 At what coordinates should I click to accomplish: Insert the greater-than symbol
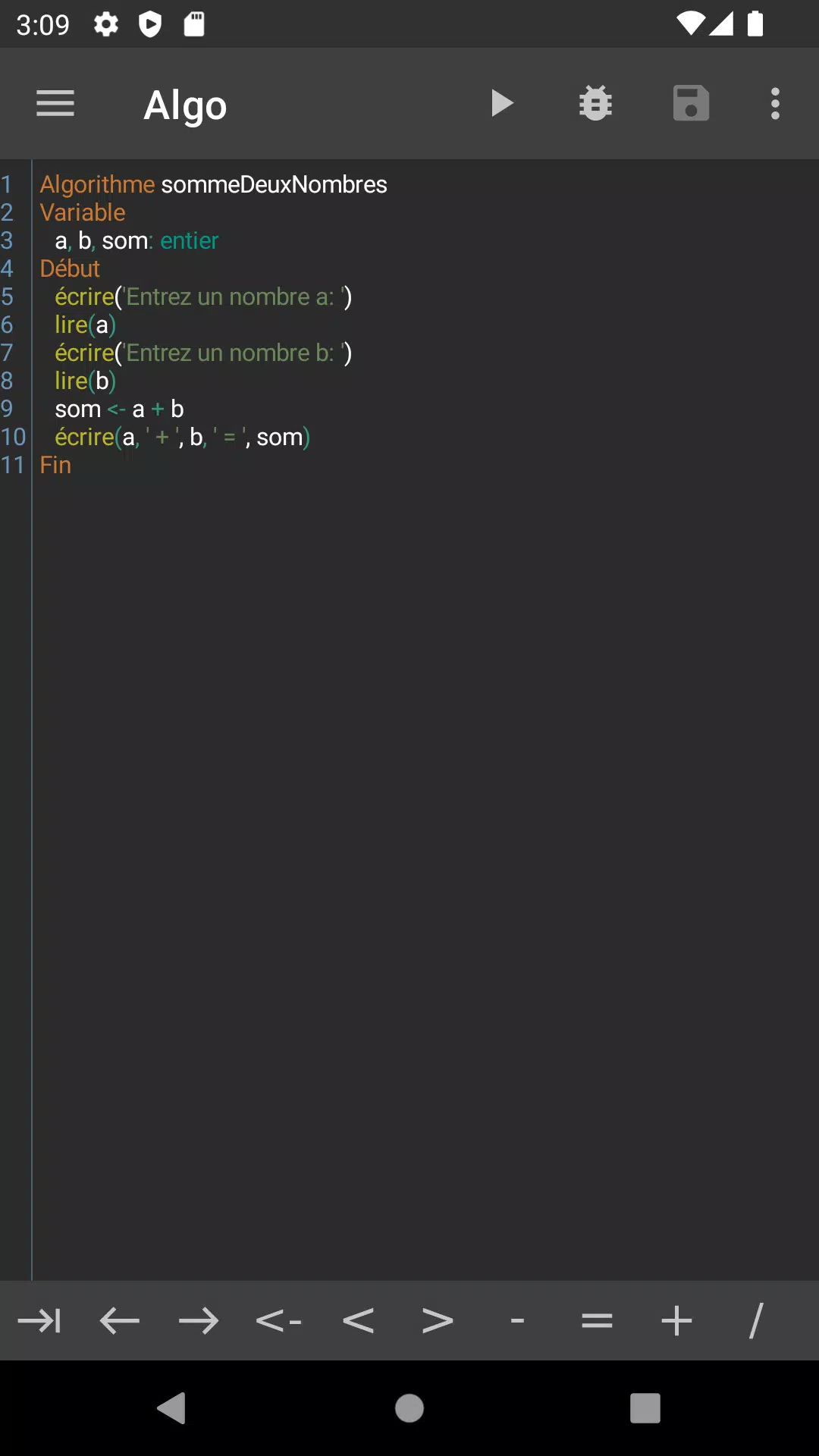pos(438,1321)
